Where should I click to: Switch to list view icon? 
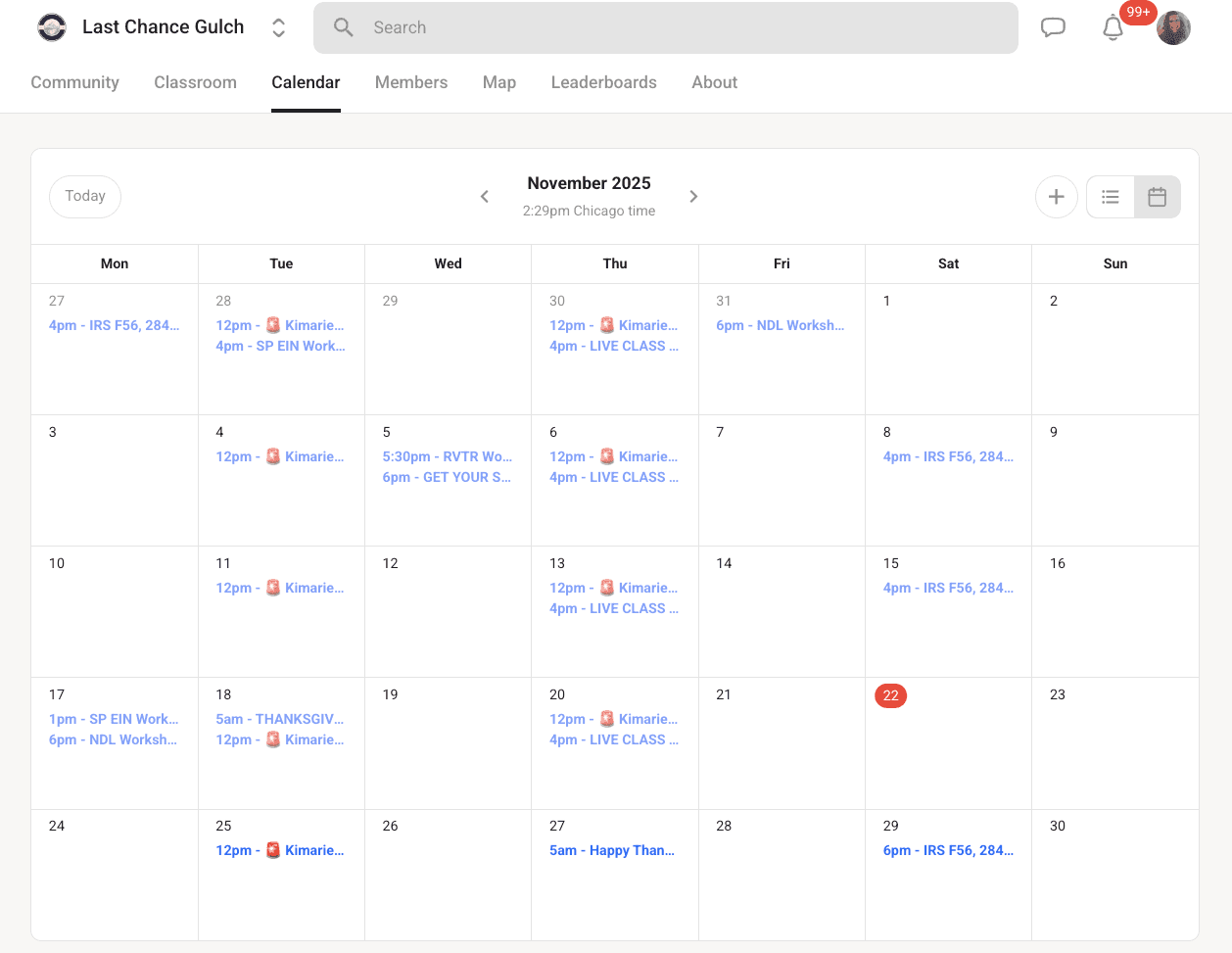click(1109, 196)
